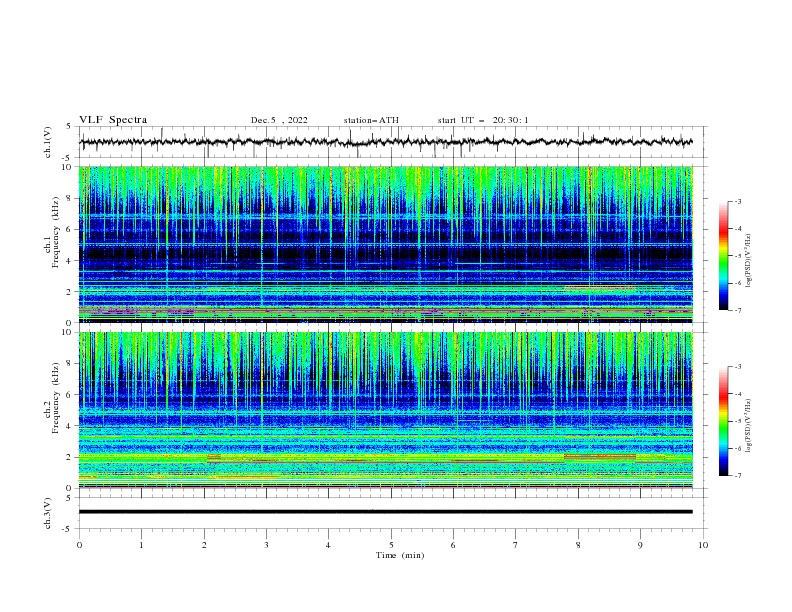
Task: Click the "station=ATH" label
Action: pos(371,120)
